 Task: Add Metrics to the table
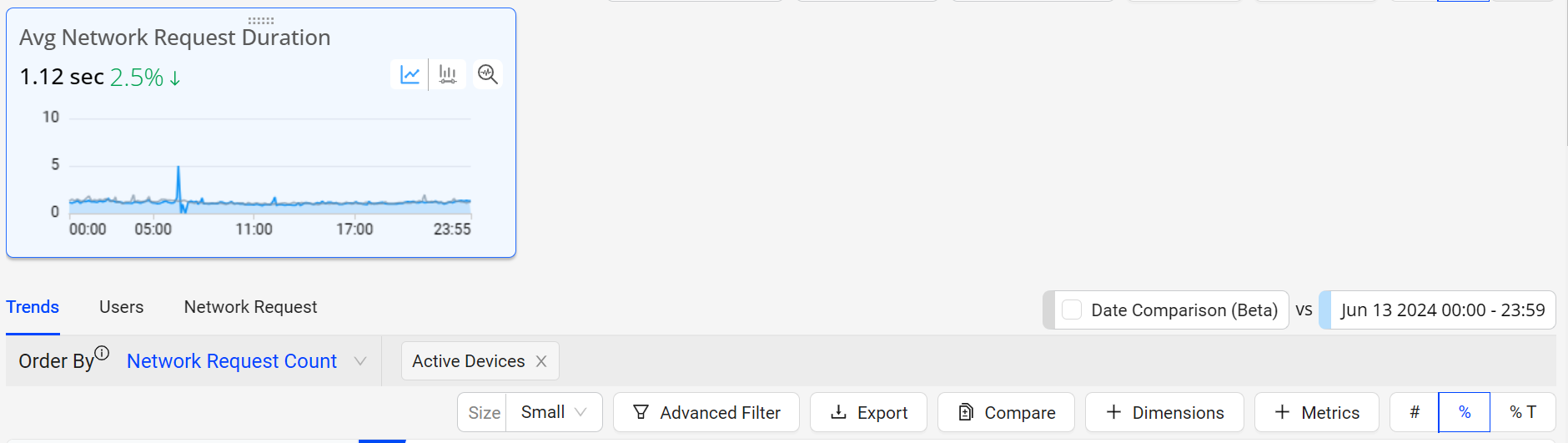tap(1316, 412)
